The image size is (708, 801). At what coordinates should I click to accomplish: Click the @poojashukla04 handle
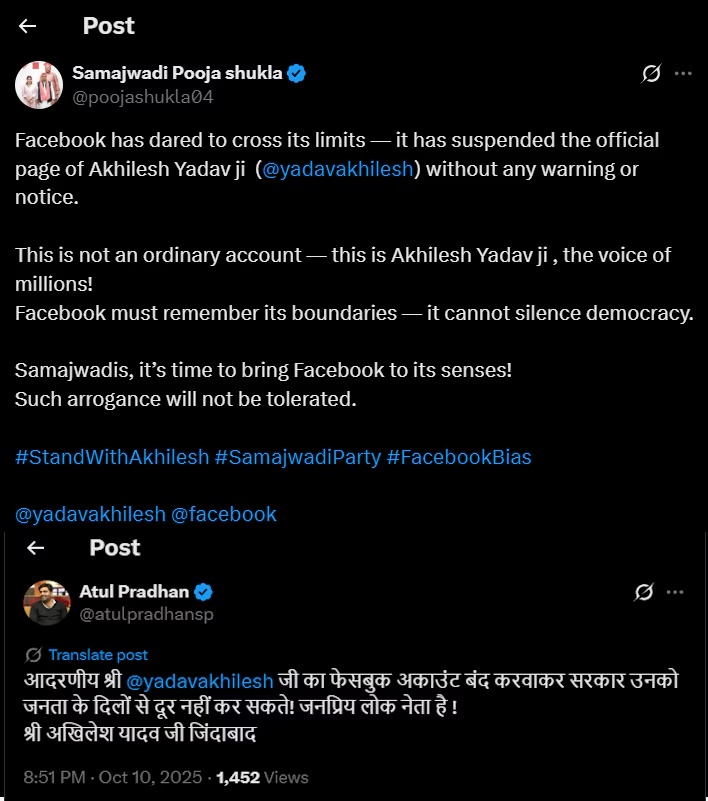click(143, 97)
